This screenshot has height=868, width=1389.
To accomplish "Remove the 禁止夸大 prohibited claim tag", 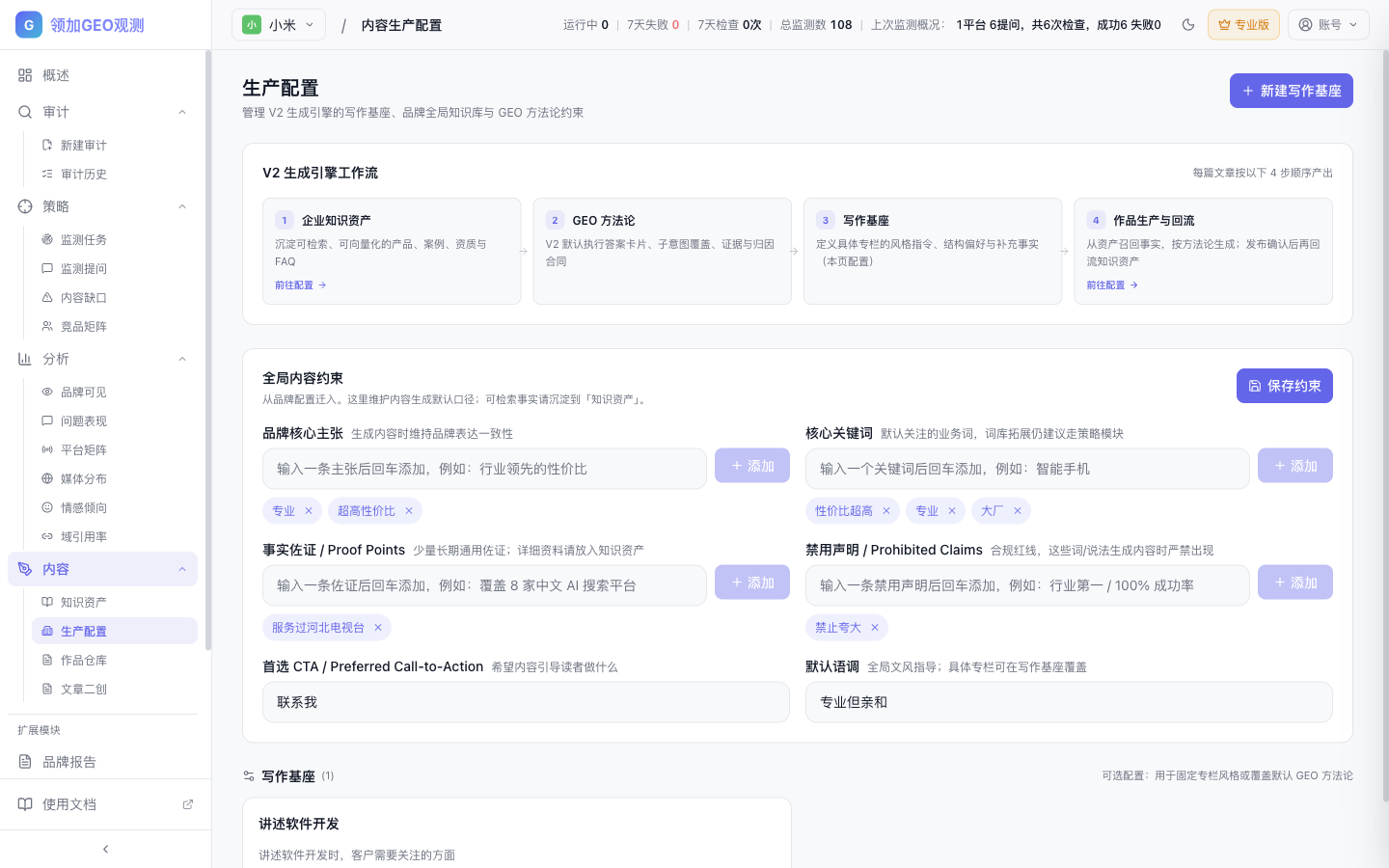I will pos(875,628).
